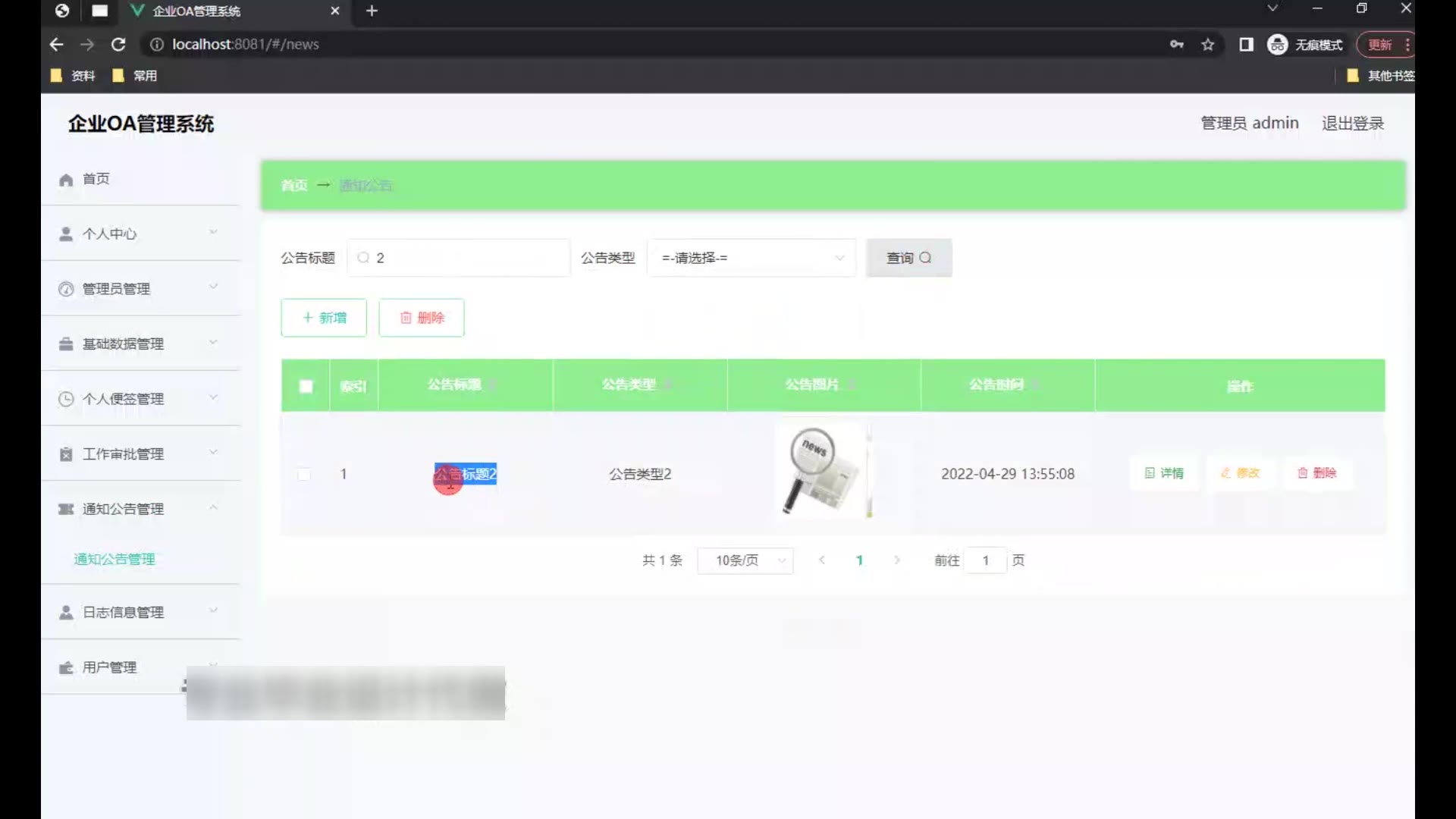Image resolution: width=1456 pixels, height=819 pixels.
Task: Open the 10条/页 page size dropdown
Action: coord(745,560)
